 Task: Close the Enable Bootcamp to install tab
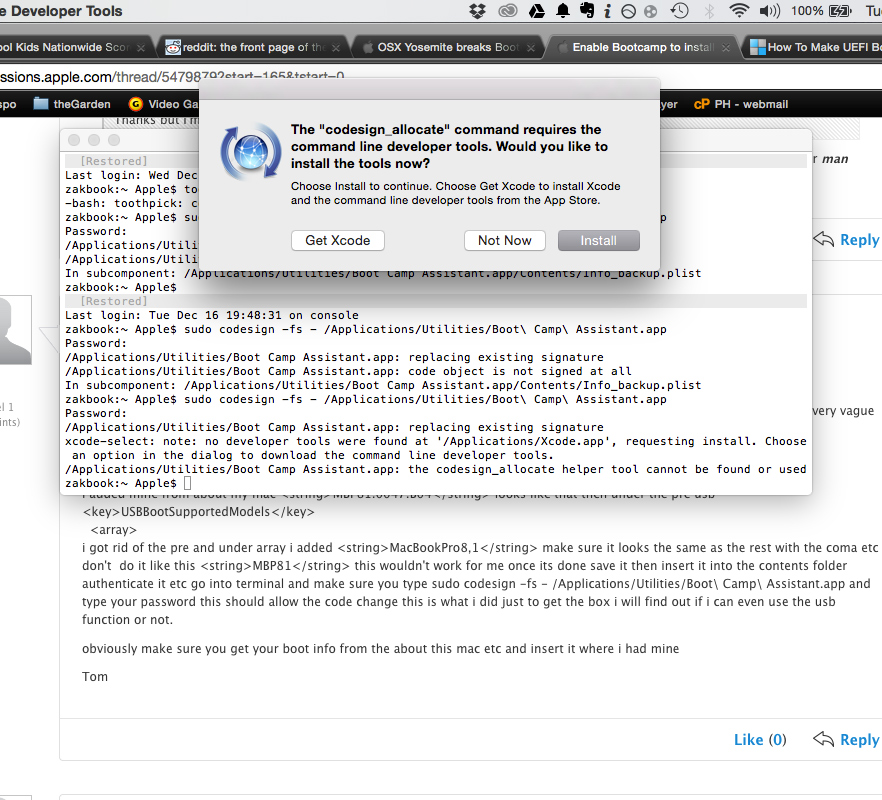pyautogui.click(x=726, y=48)
